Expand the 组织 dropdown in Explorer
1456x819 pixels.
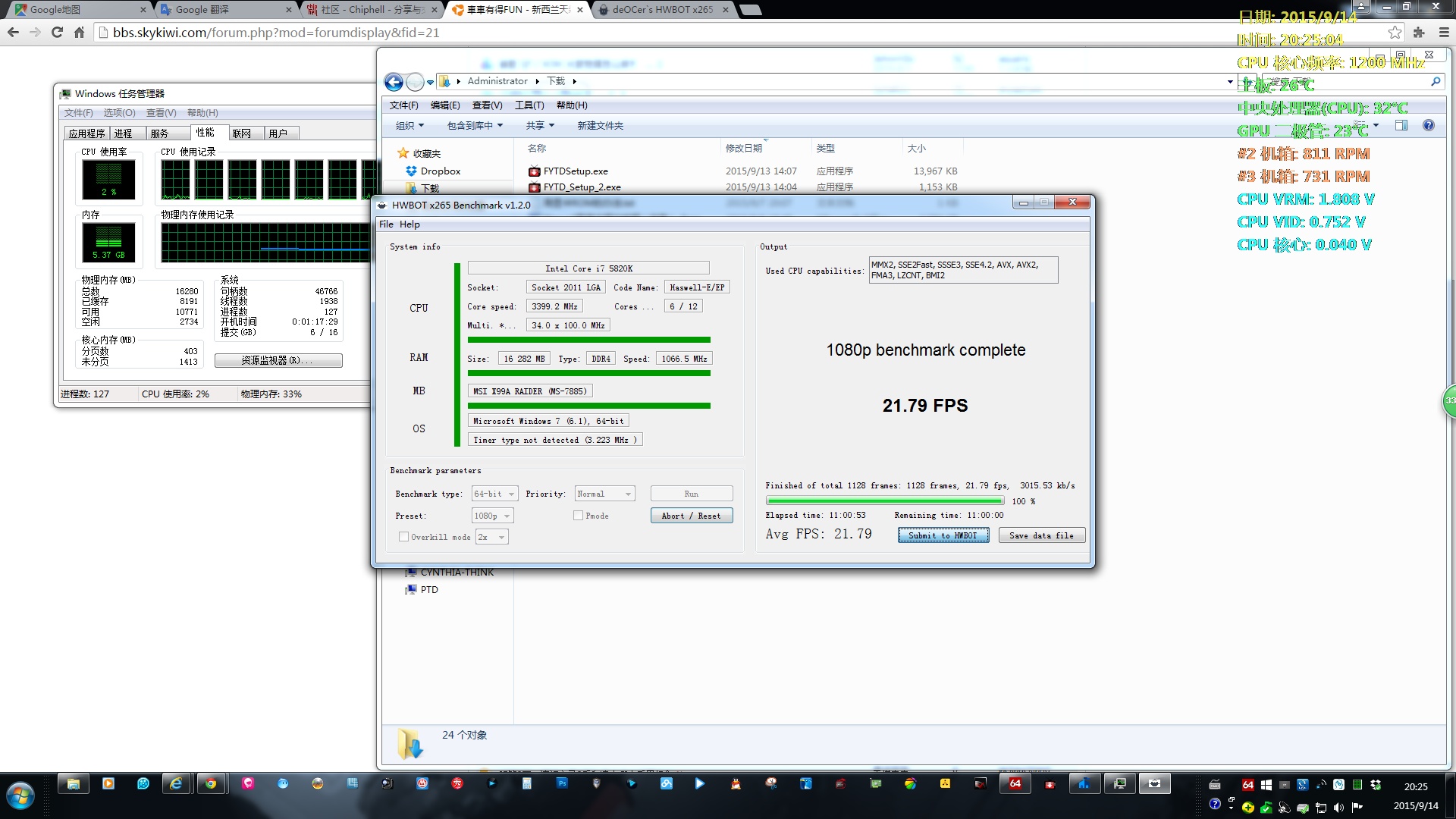409,126
